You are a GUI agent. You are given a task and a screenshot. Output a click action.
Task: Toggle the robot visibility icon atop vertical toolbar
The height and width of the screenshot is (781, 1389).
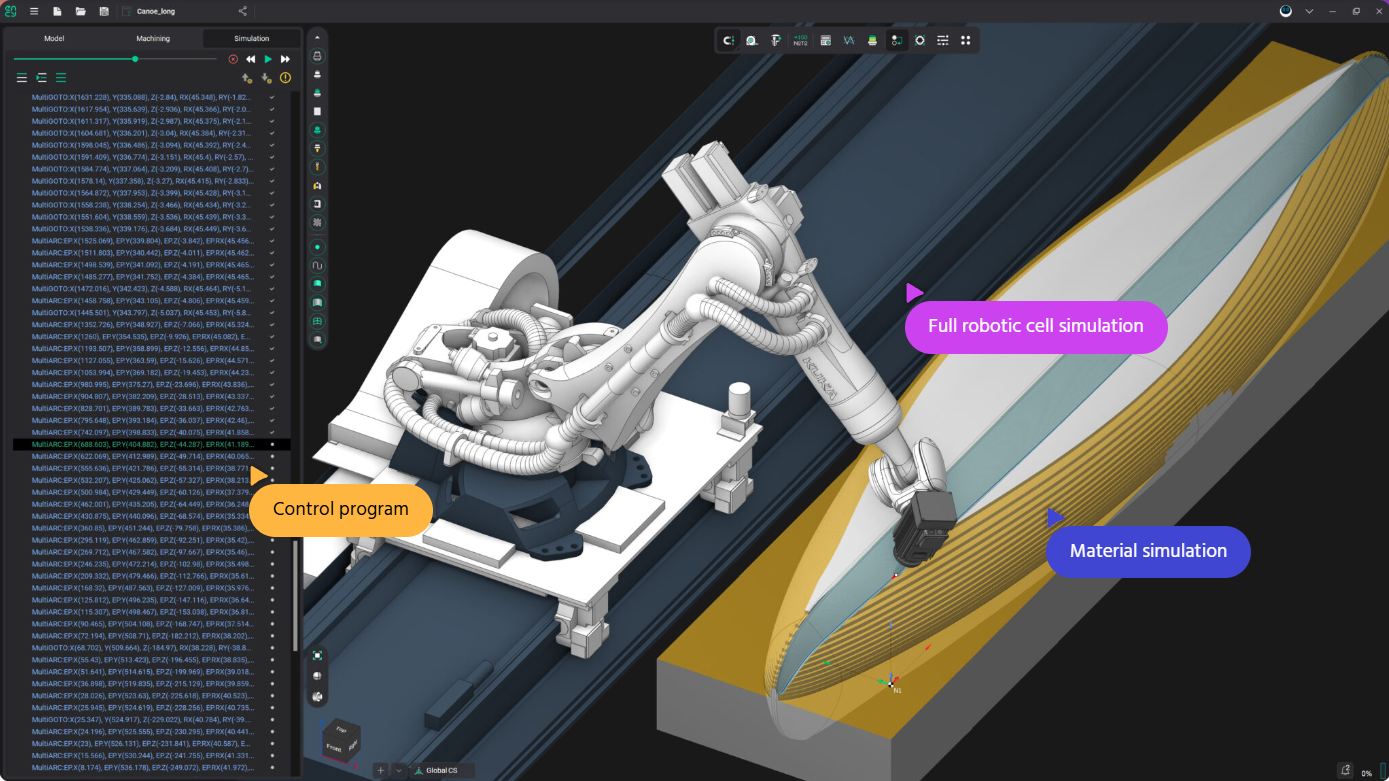click(318, 56)
